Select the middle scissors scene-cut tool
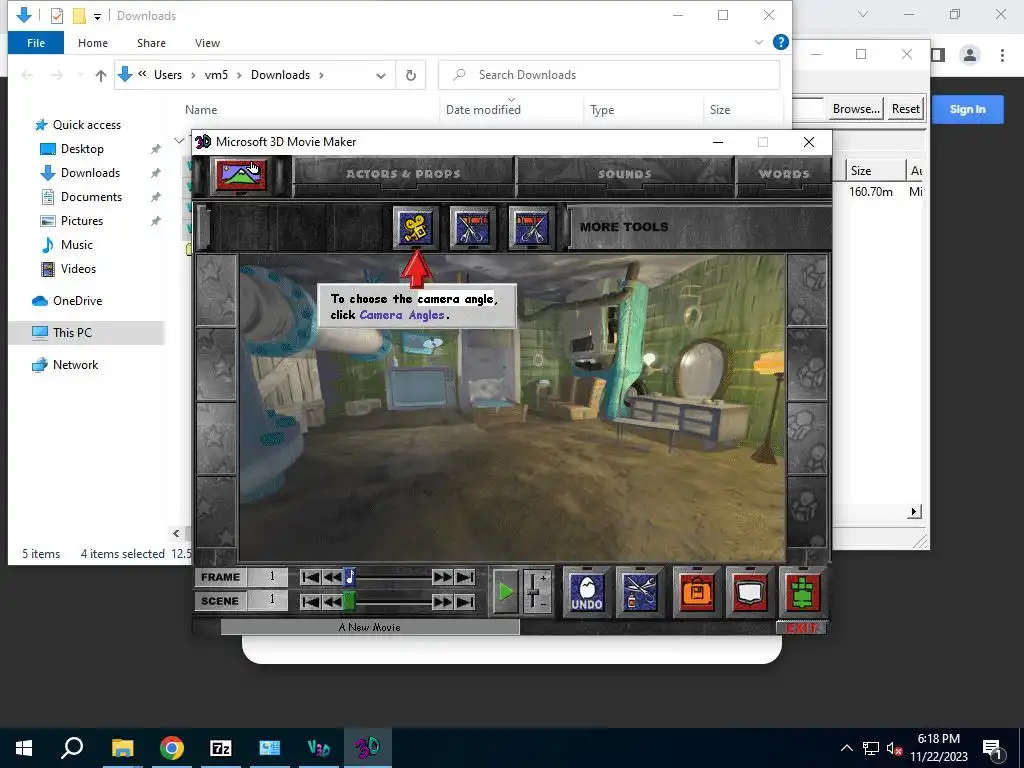This screenshot has height=768, width=1024. pyautogui.click(x=473, y=228)
